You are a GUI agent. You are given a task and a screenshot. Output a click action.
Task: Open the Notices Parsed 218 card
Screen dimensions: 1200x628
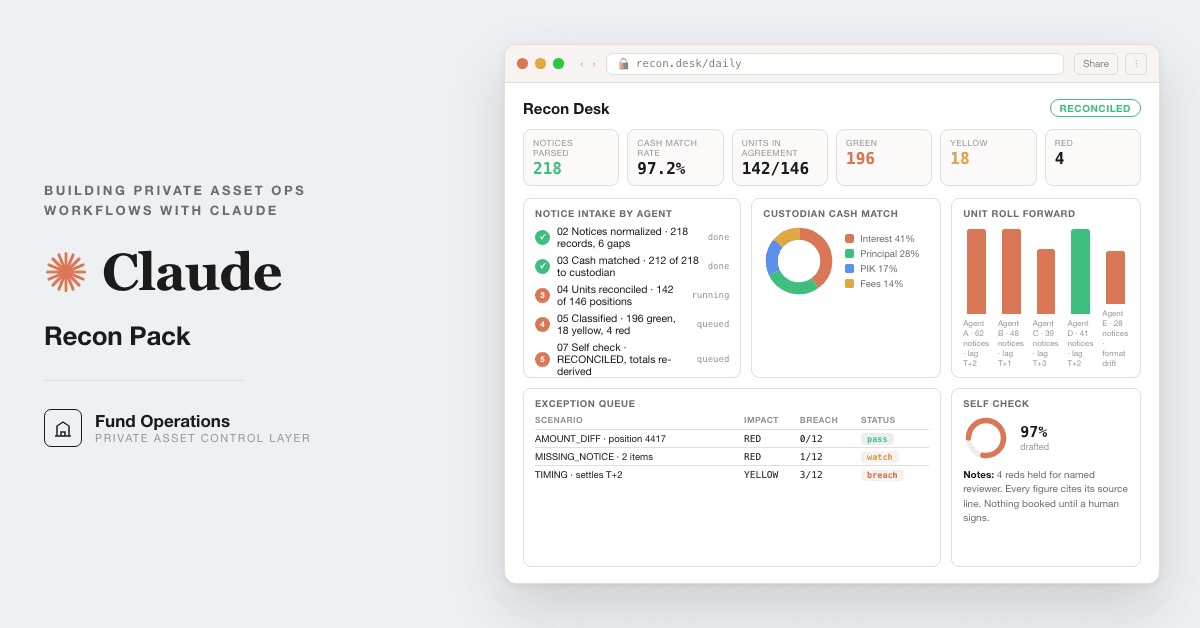tap(571, 158)
